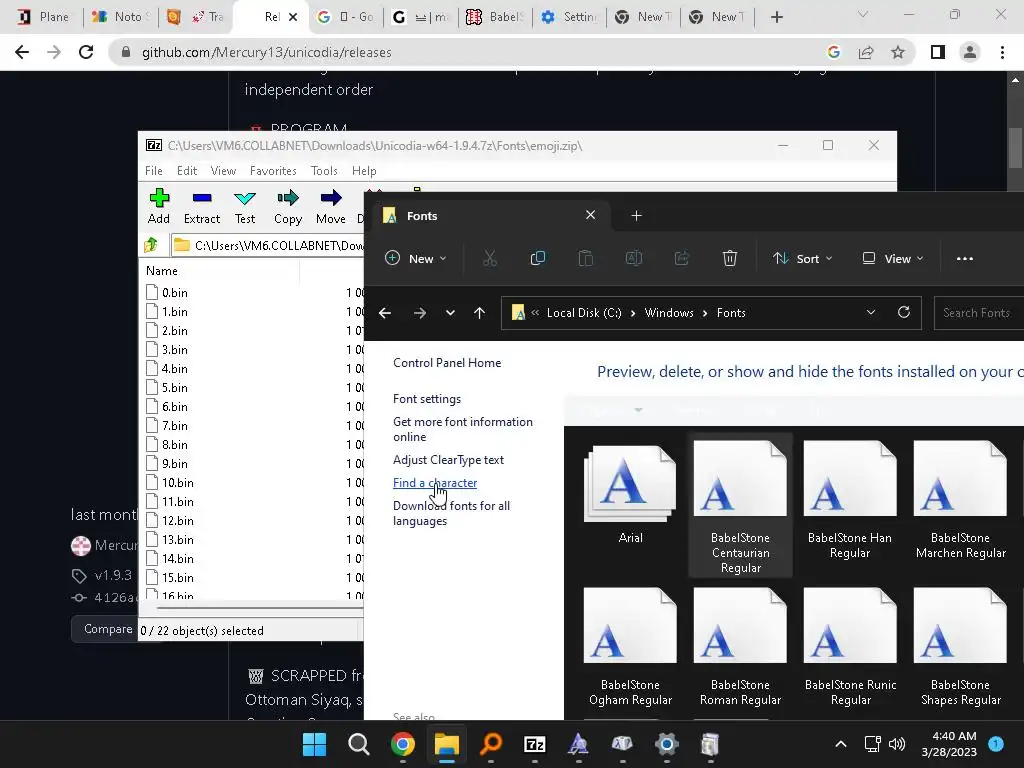Click the Test icon in 7-Zip
Image resolution: width=1024 pixels, height=768 pixels.
pos(245,206)
